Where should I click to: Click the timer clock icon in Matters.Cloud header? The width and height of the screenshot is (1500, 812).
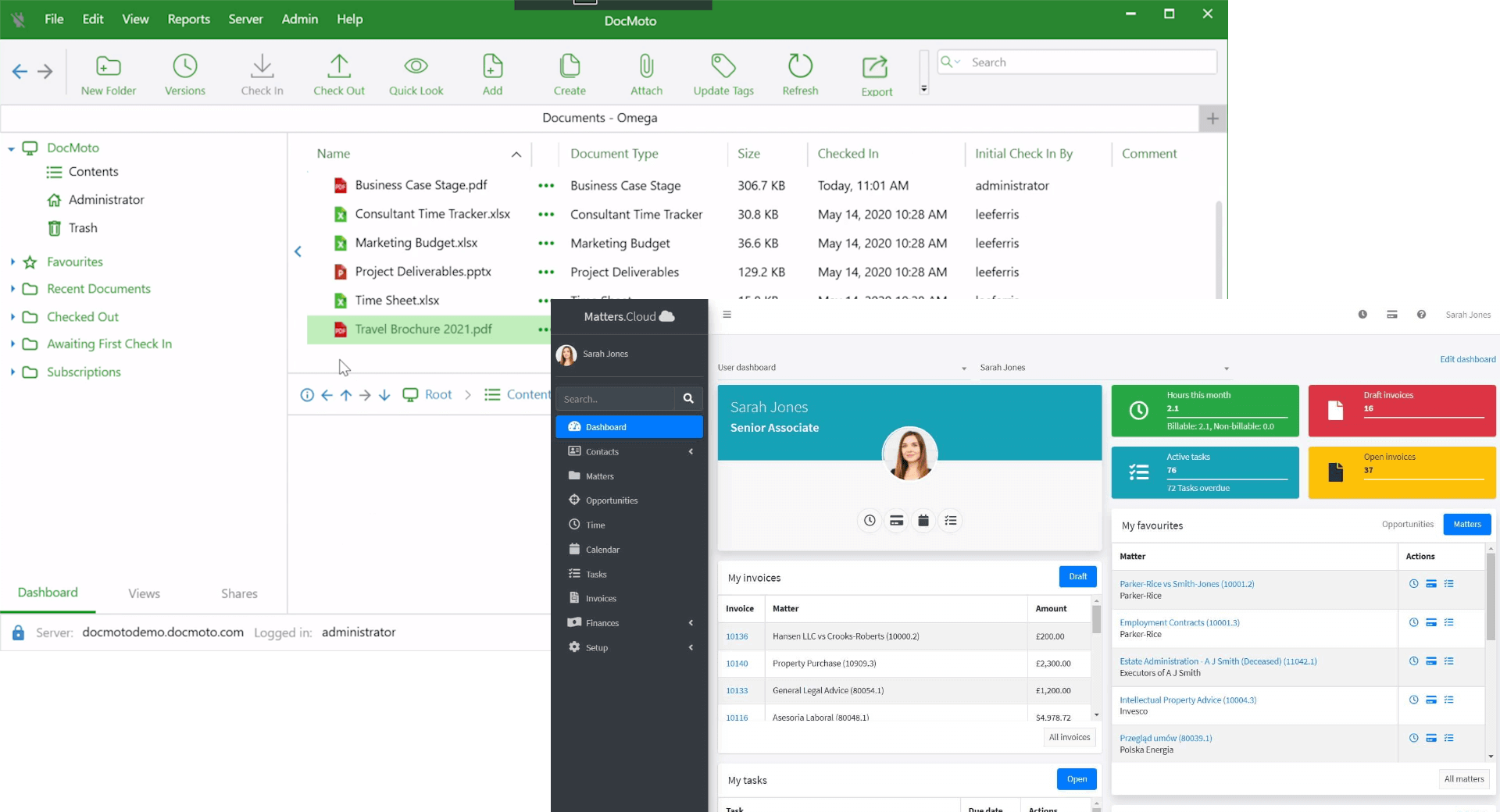coord(1362,315)
